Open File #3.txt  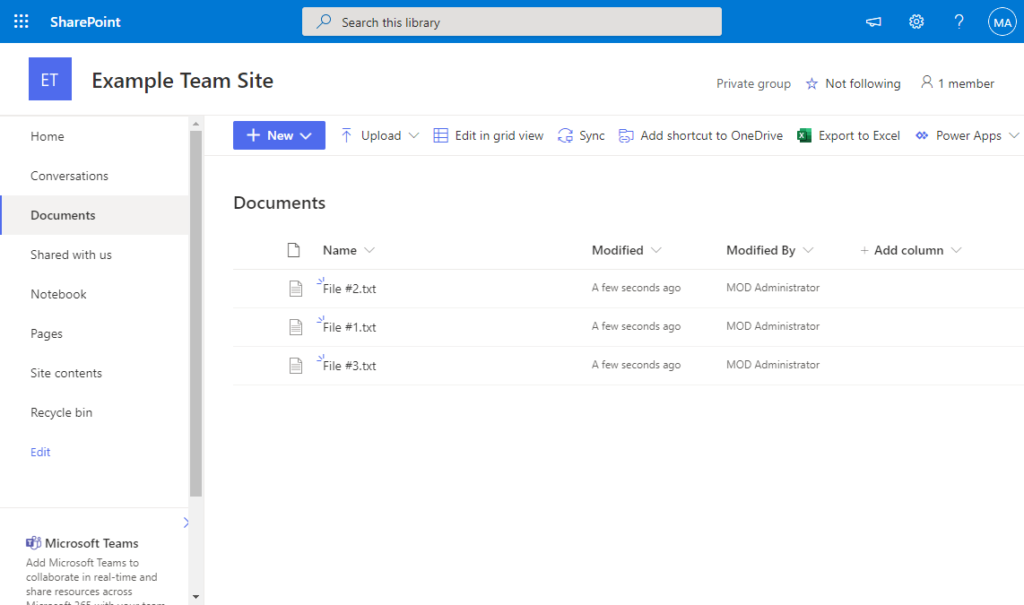349,366
